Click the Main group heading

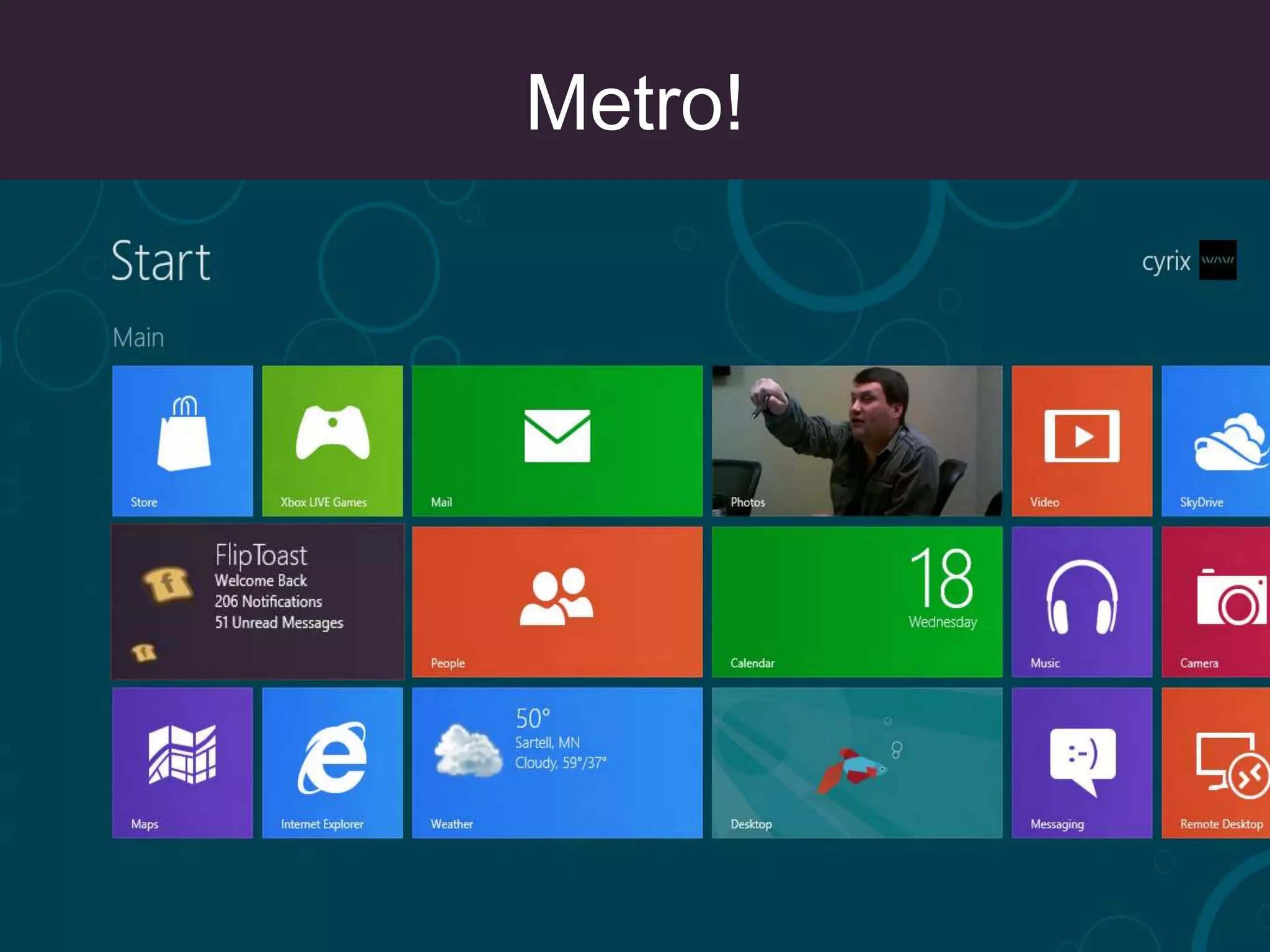point(138,338)
